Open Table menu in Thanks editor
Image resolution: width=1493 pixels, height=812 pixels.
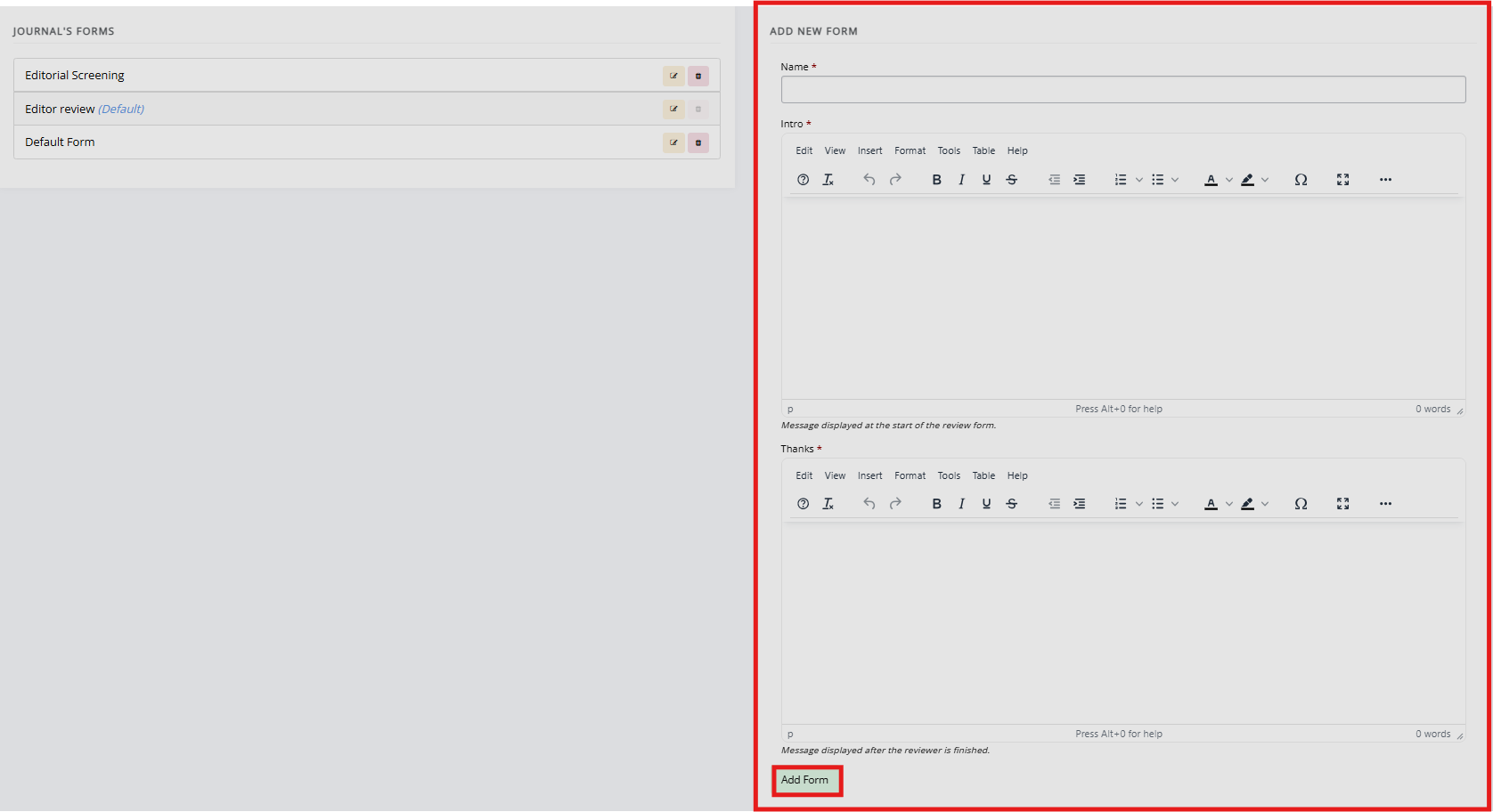pyautogui.click(x=983, y=475)
